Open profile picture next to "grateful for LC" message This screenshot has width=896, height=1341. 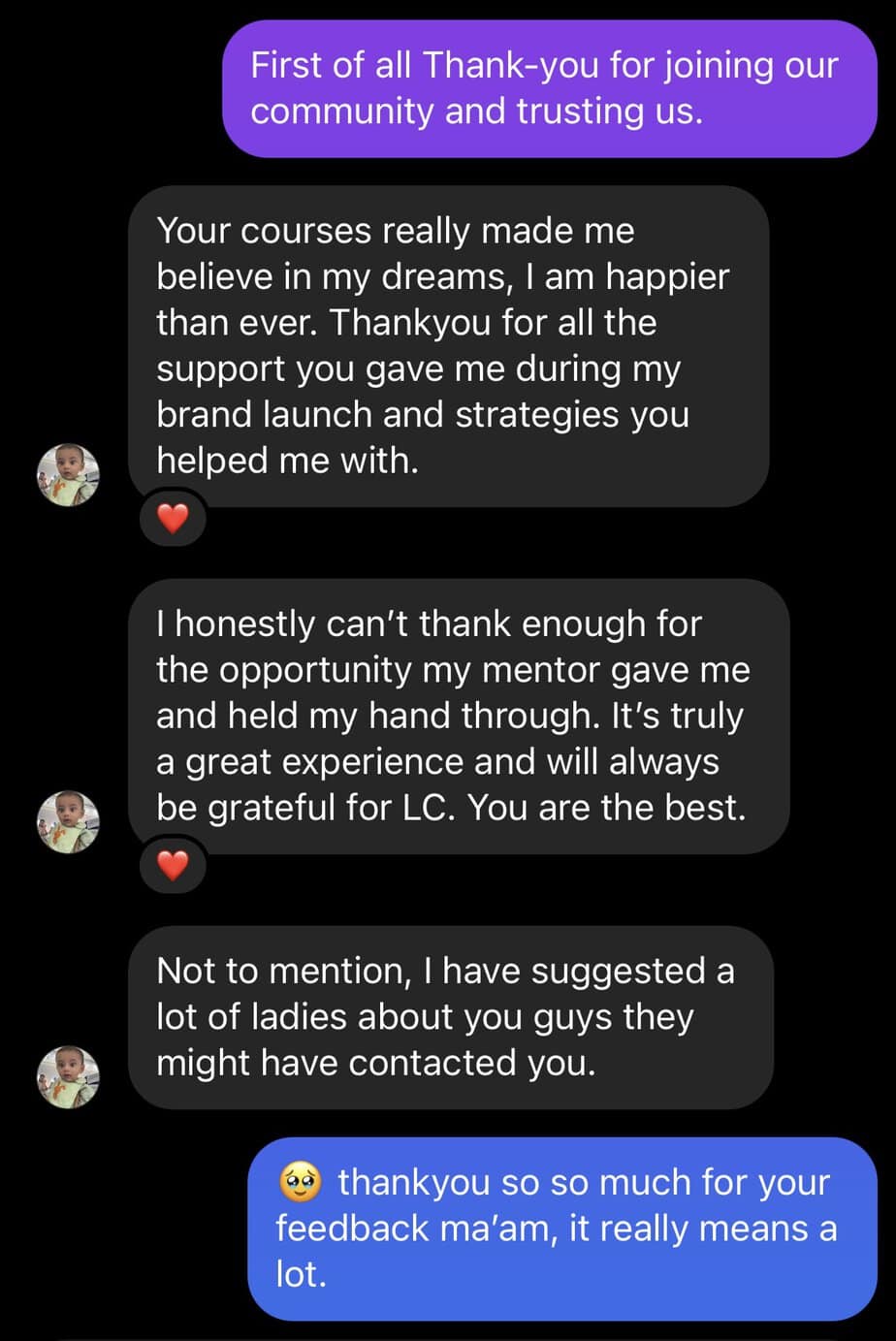[68, 822]
